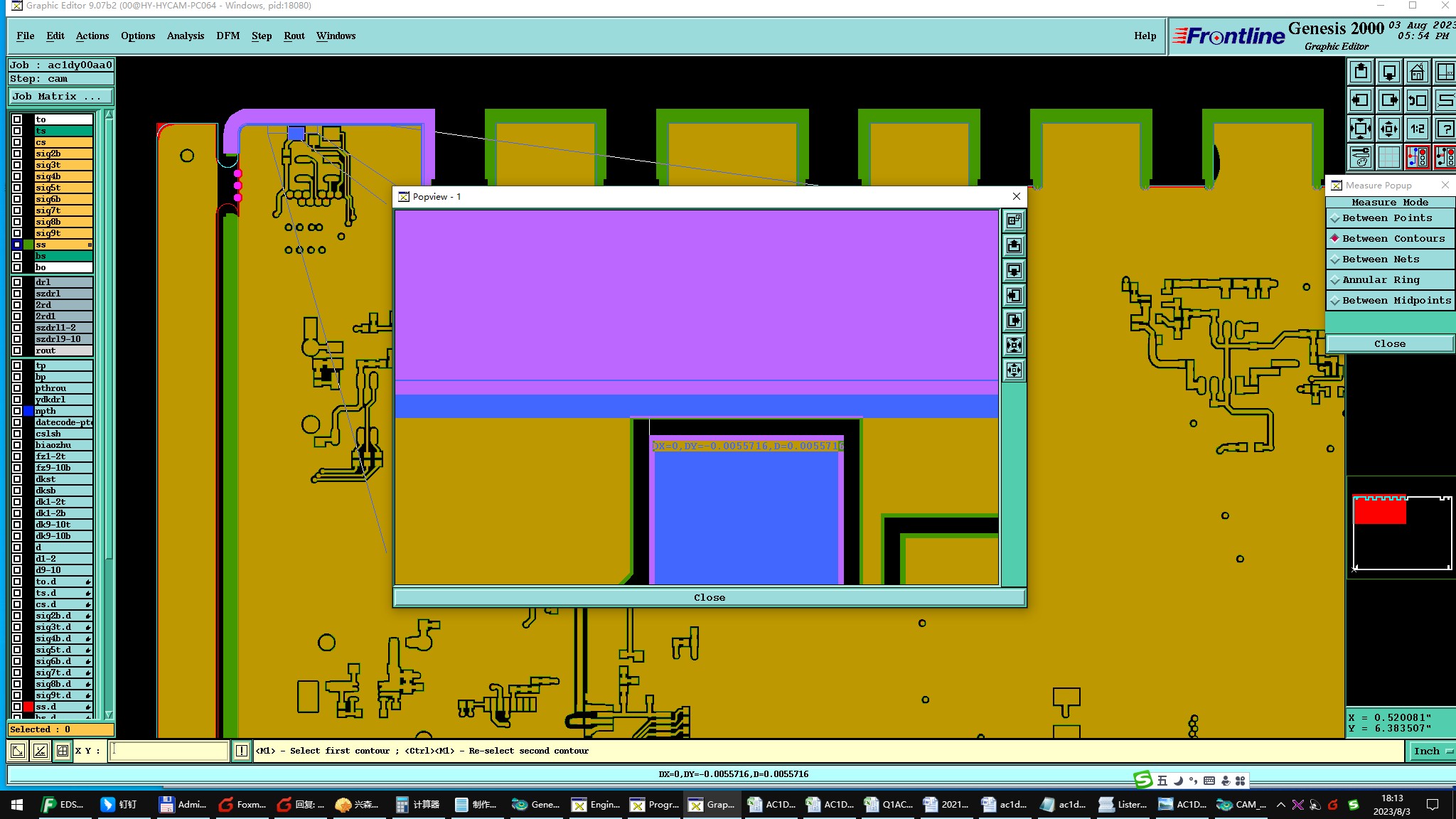Select Annular Ring measure mode

pos(1381,280)
